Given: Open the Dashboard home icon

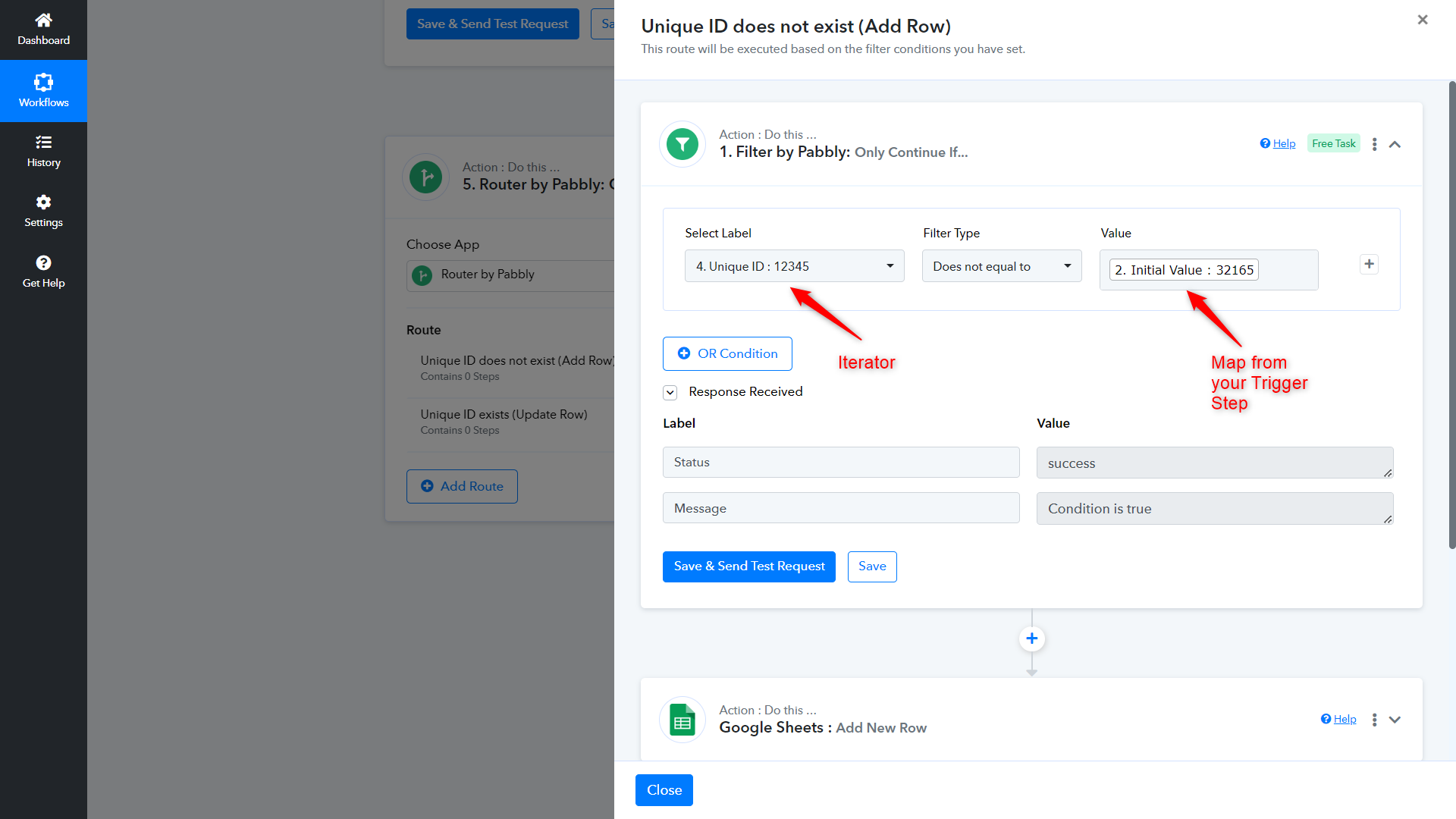Looking at the screenshot, I should tap(43, 20).
